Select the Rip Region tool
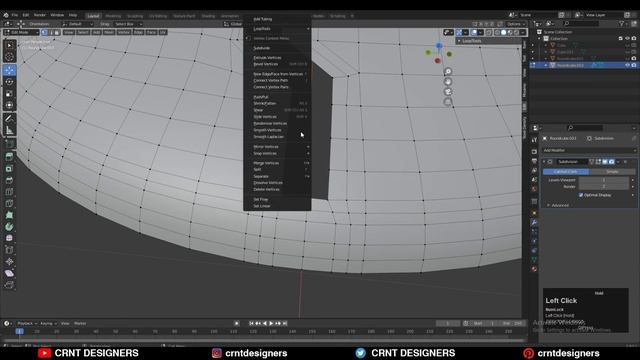Screen dimensions: 640x360 (9, 285)
